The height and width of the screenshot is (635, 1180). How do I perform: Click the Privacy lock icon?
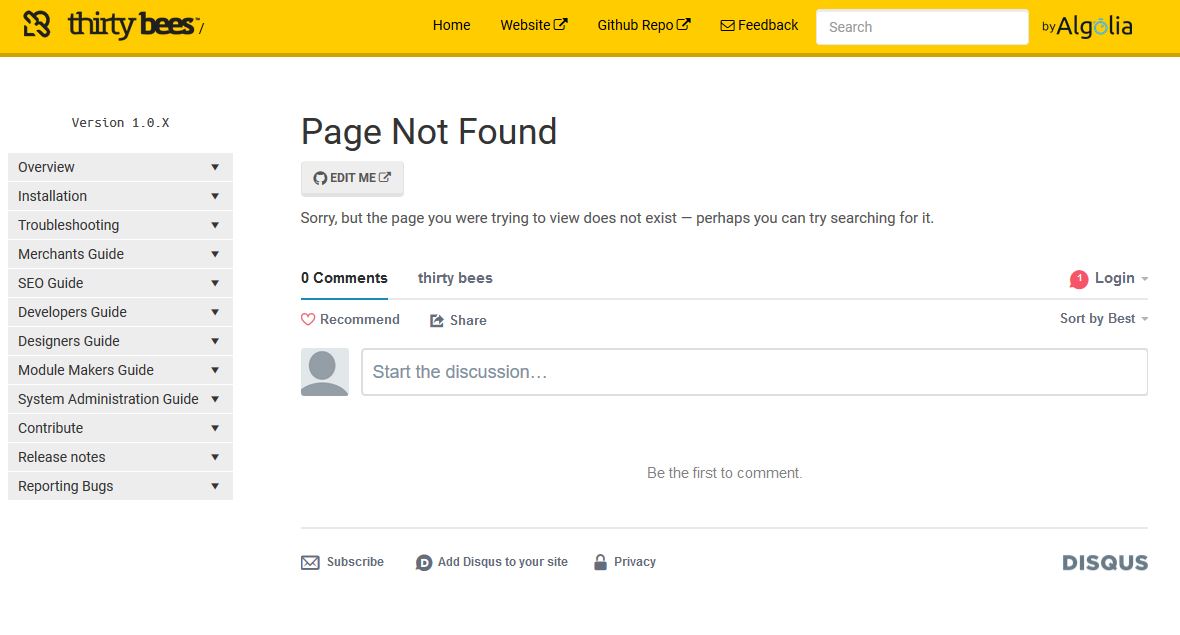[600, 562]
